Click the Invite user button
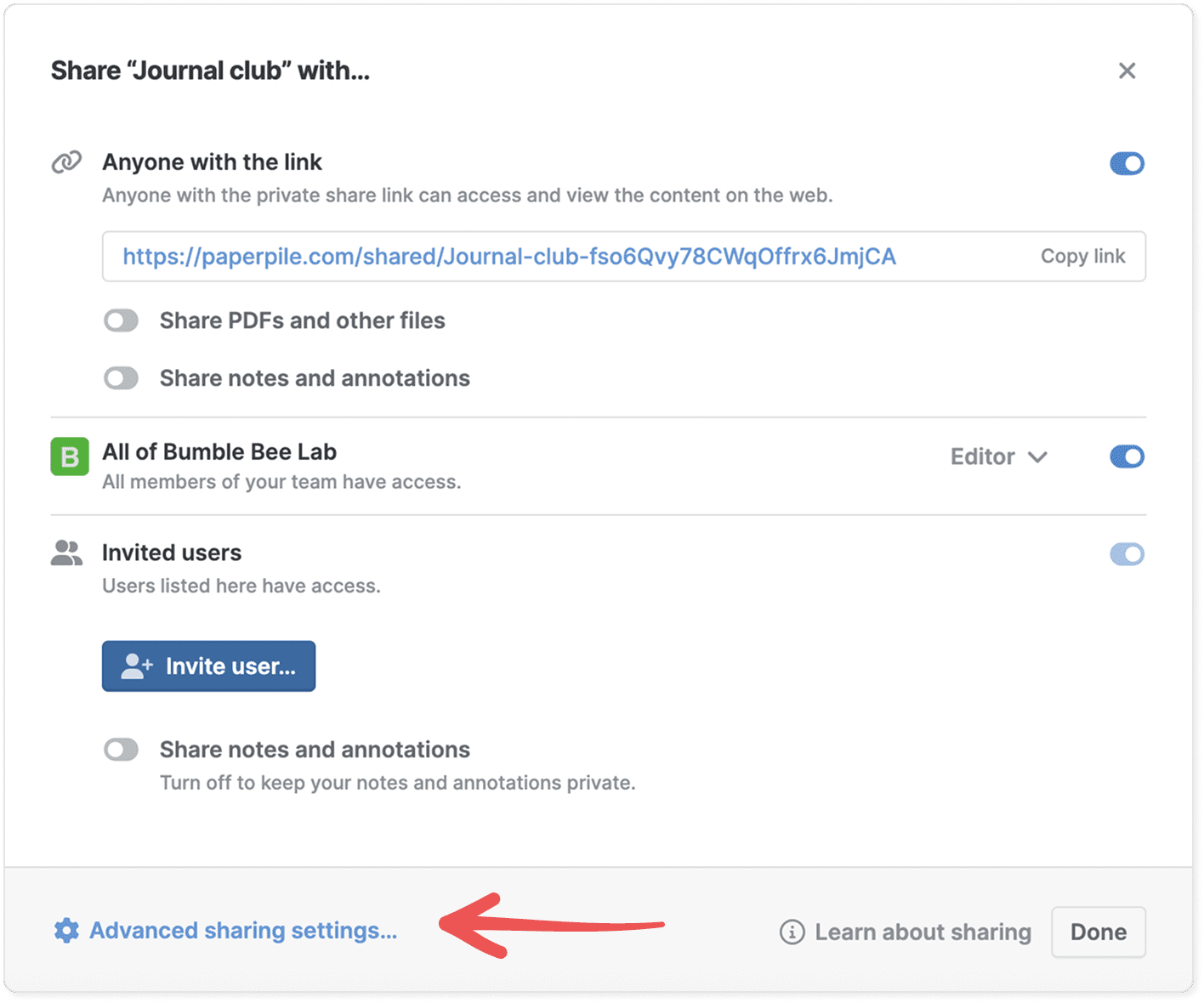The height and width of the screenshot is (1003, 1204). pos(209,666)
